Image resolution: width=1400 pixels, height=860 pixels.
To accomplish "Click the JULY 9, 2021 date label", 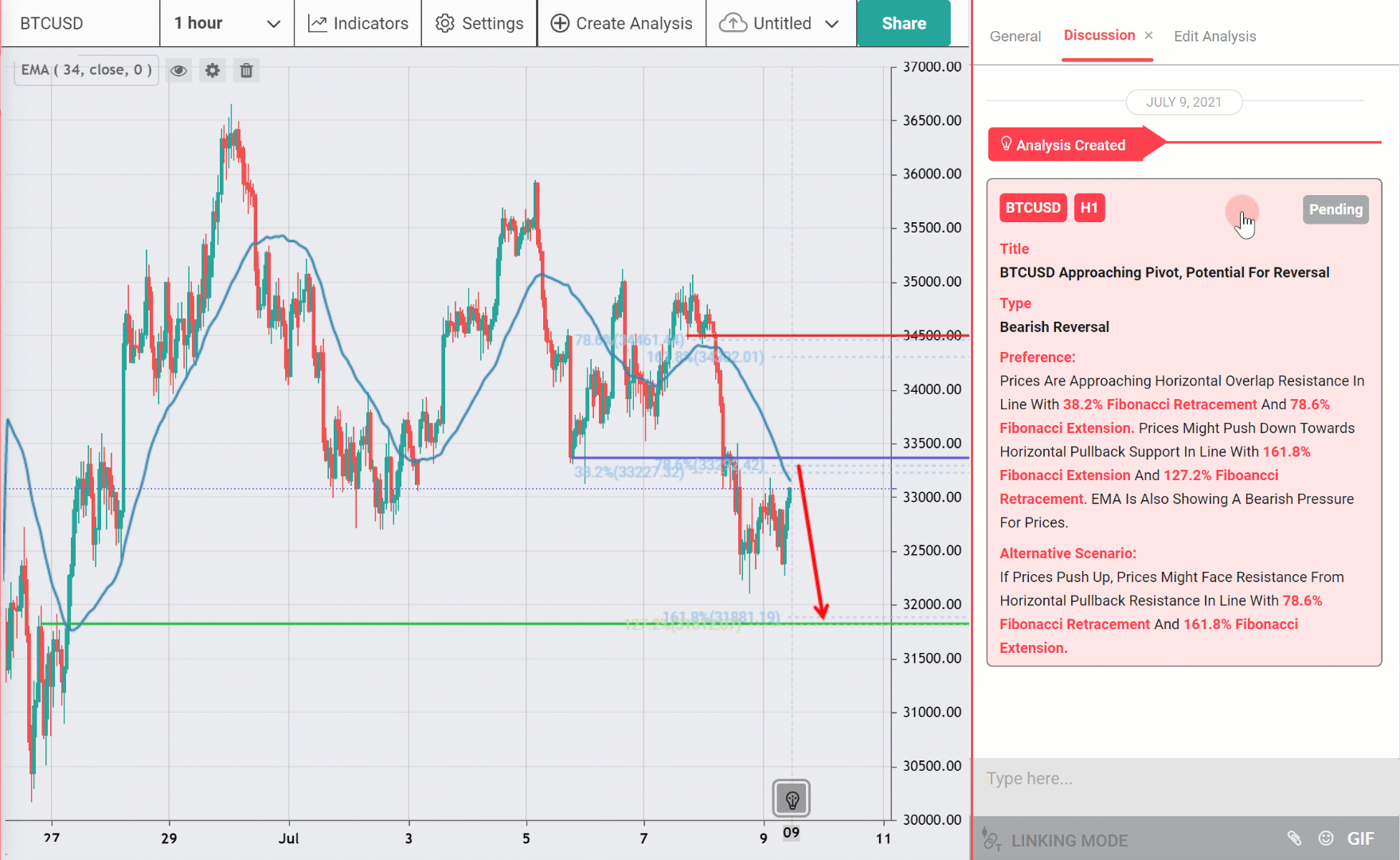I will click(1184, 102).
